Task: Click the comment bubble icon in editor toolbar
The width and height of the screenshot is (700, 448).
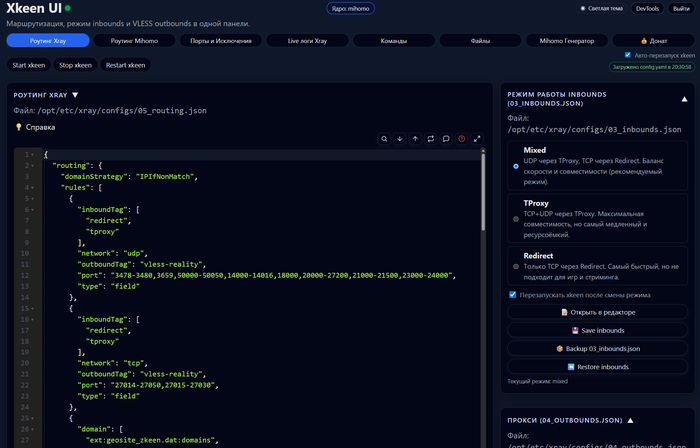Action: (446, 139)
